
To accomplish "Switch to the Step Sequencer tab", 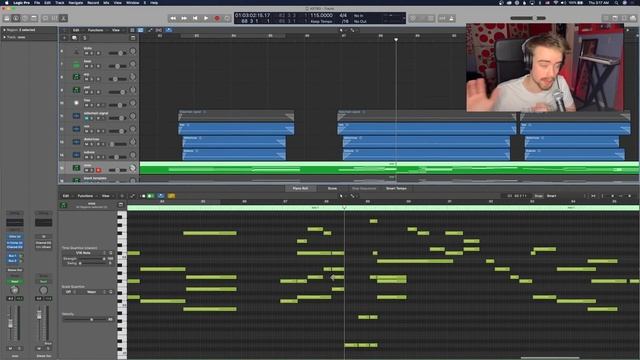I will point(364,189).
